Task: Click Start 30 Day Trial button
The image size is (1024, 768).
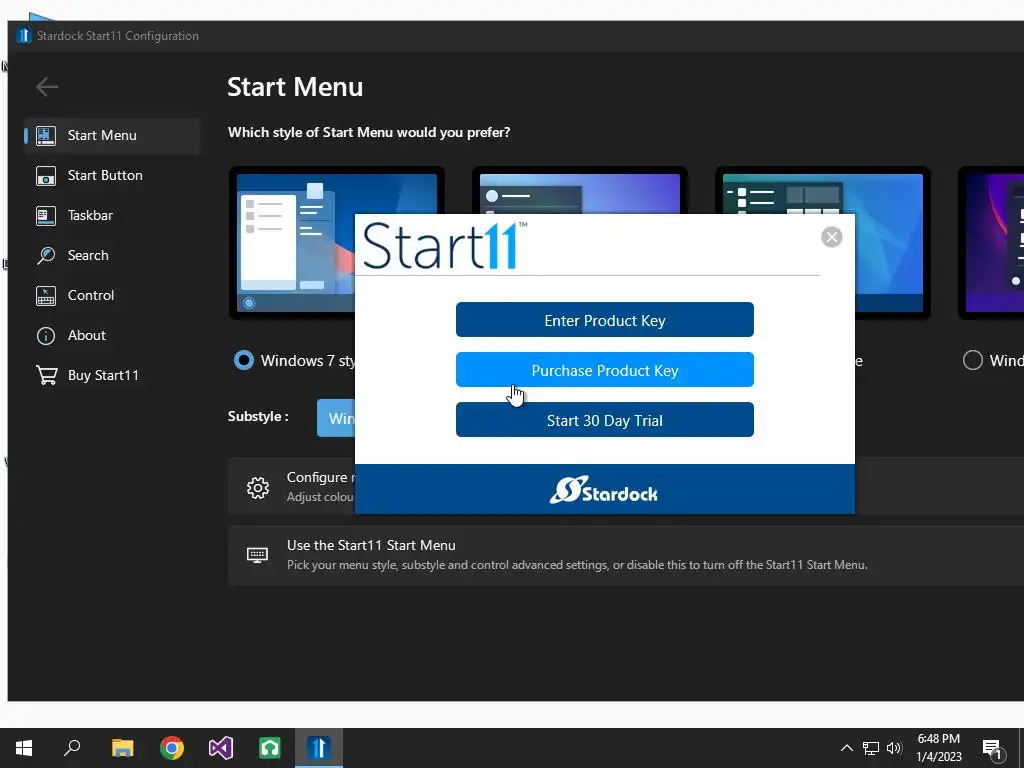Action: [605, 420]
